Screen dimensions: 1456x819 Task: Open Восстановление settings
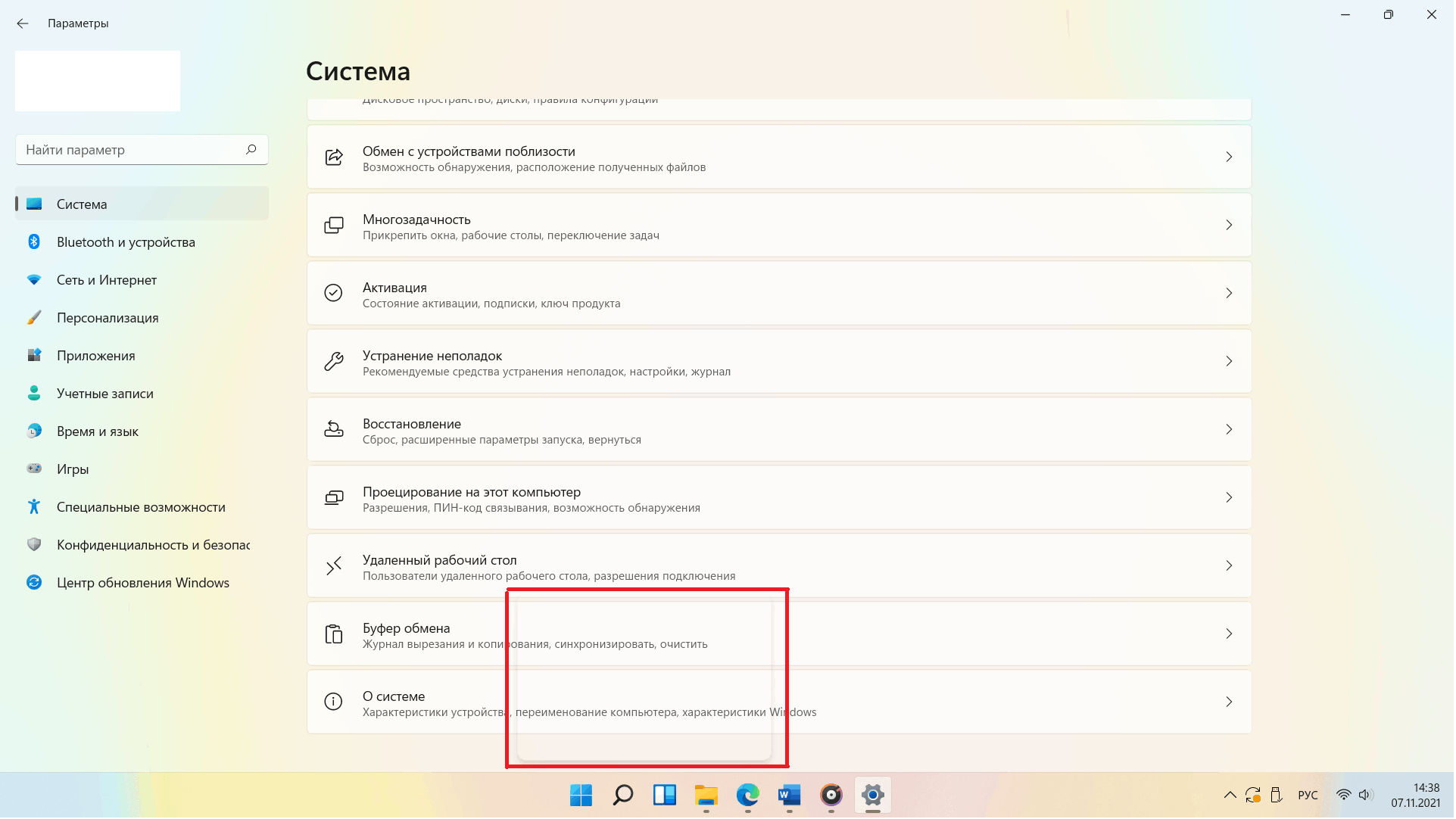[x=780, y=430]
